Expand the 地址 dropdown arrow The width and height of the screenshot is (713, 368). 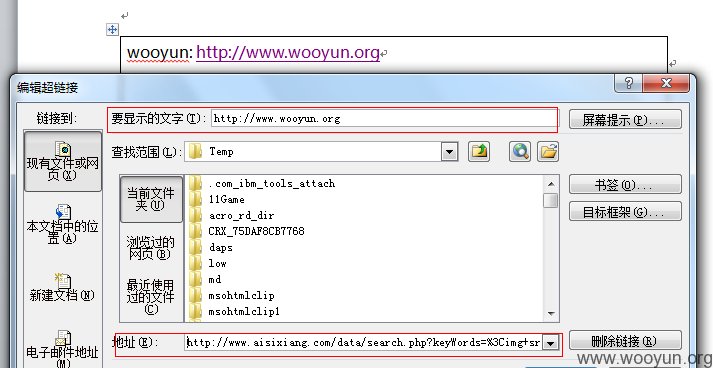click(x=550, y=343)
